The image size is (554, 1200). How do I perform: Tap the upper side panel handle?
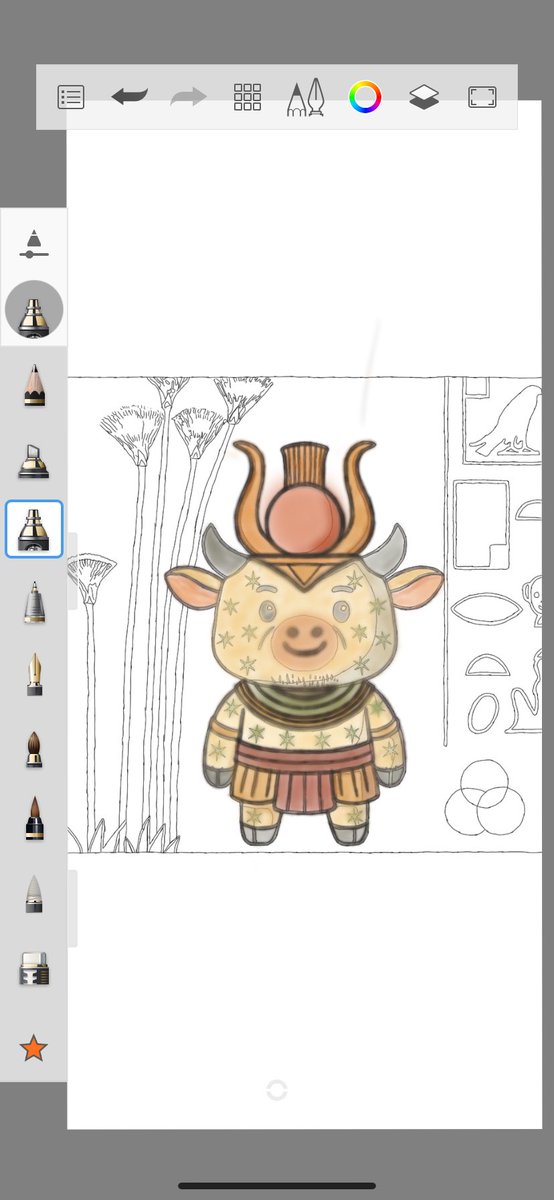[x=72, y=571]
